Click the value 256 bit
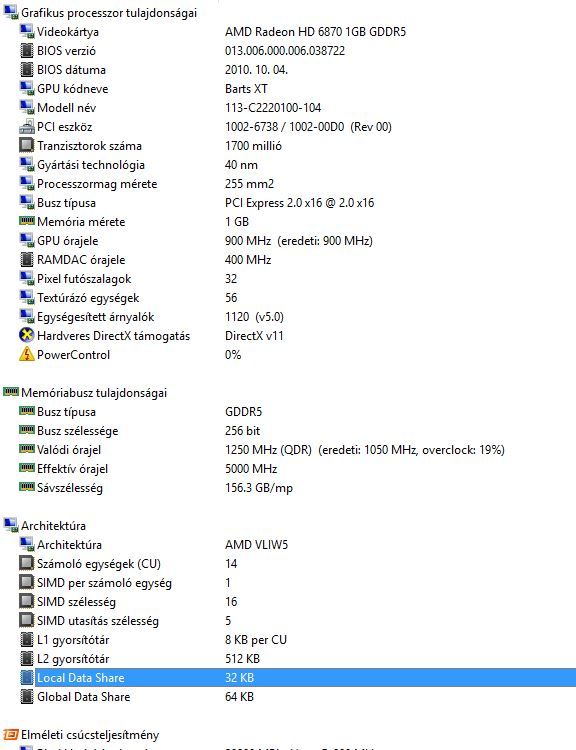This screenshot has height=750, width=576. pos(242,430)
